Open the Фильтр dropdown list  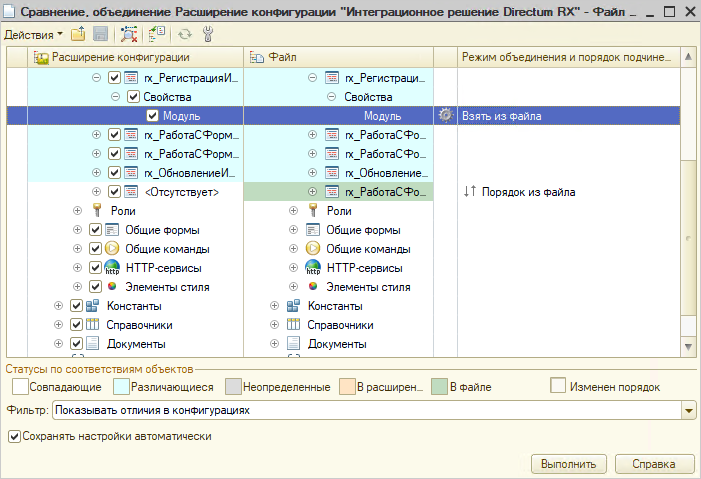point(688,410)
